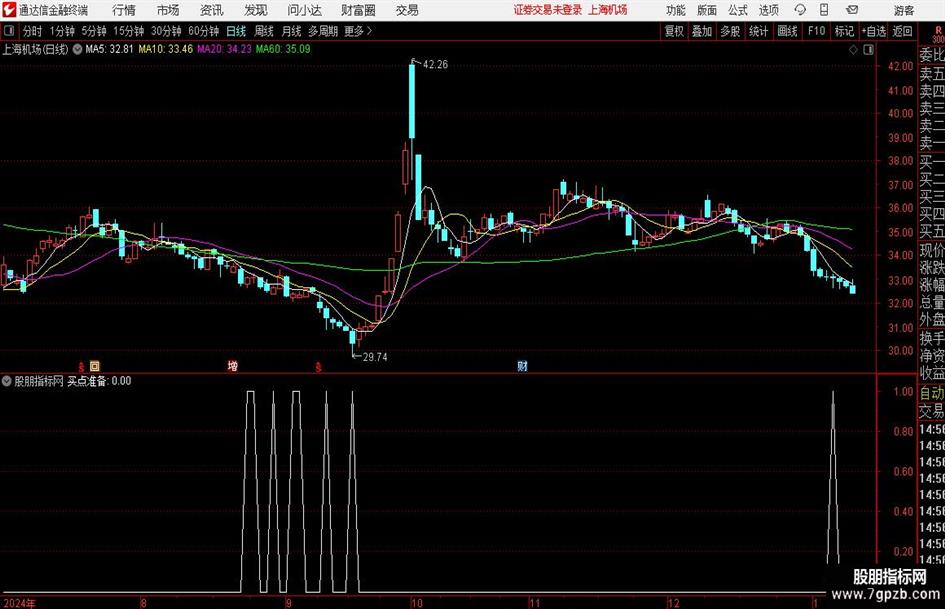Screen dimensions: 945x609
Task: Expand the 更多 period options
Action: [x=359, y=31]
